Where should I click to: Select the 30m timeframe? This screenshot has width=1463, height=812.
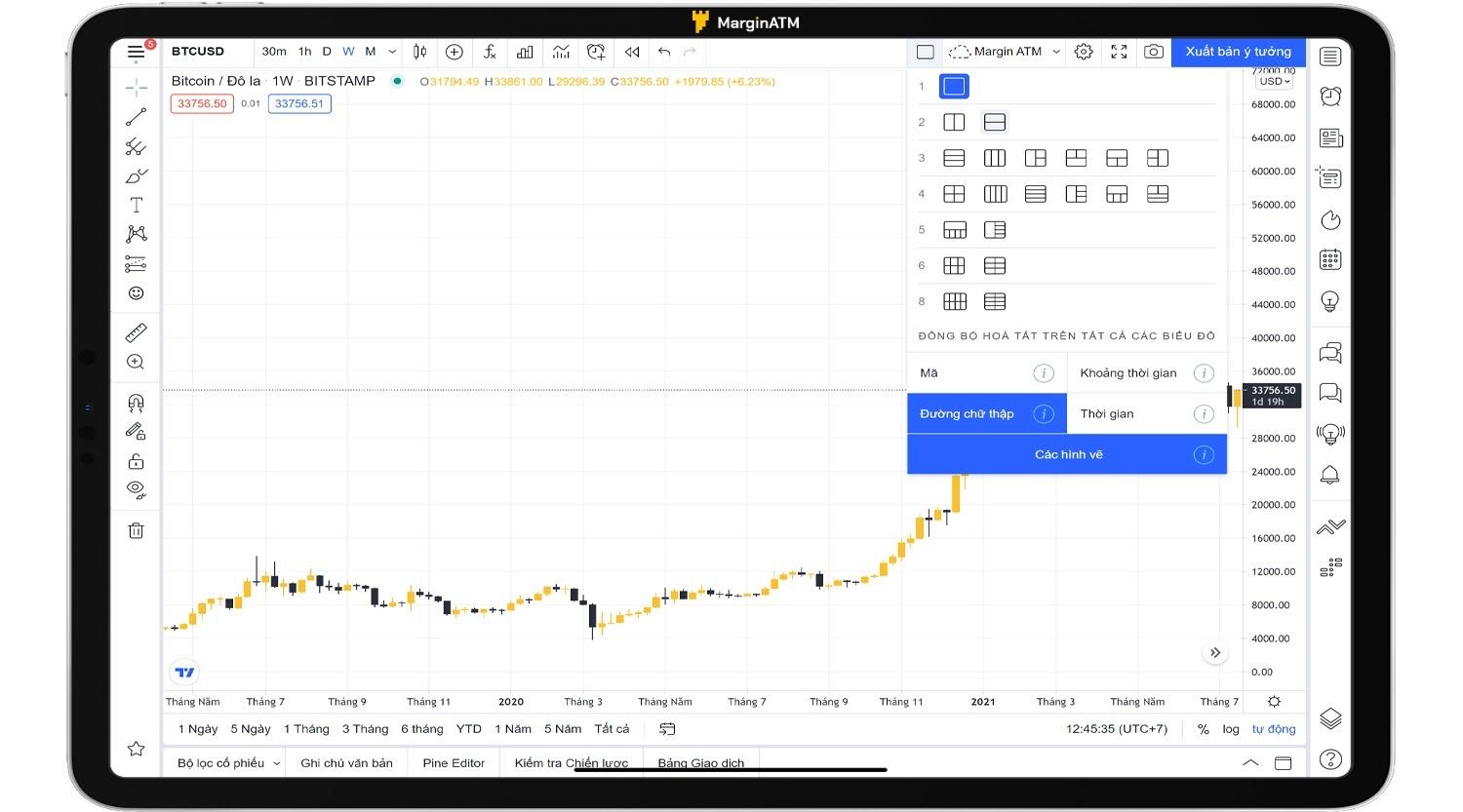pyautogui.click(x=274, y=52)
